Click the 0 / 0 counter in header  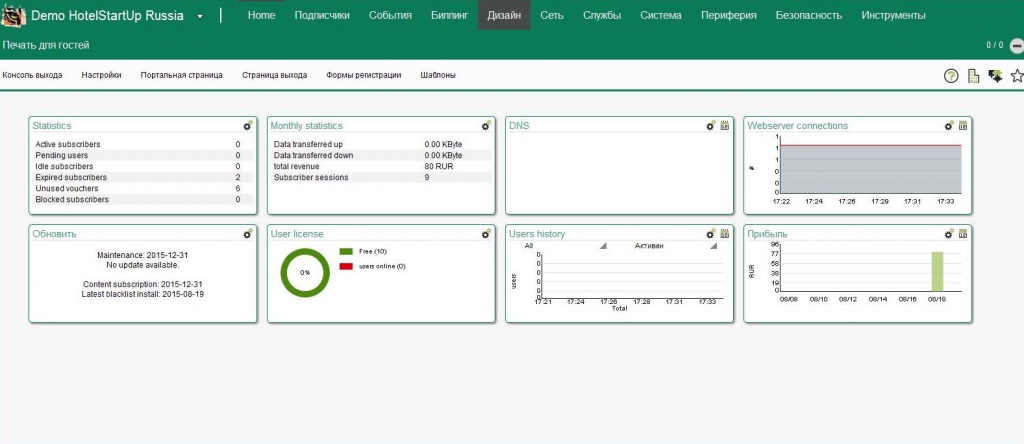[x=995, y=45]
